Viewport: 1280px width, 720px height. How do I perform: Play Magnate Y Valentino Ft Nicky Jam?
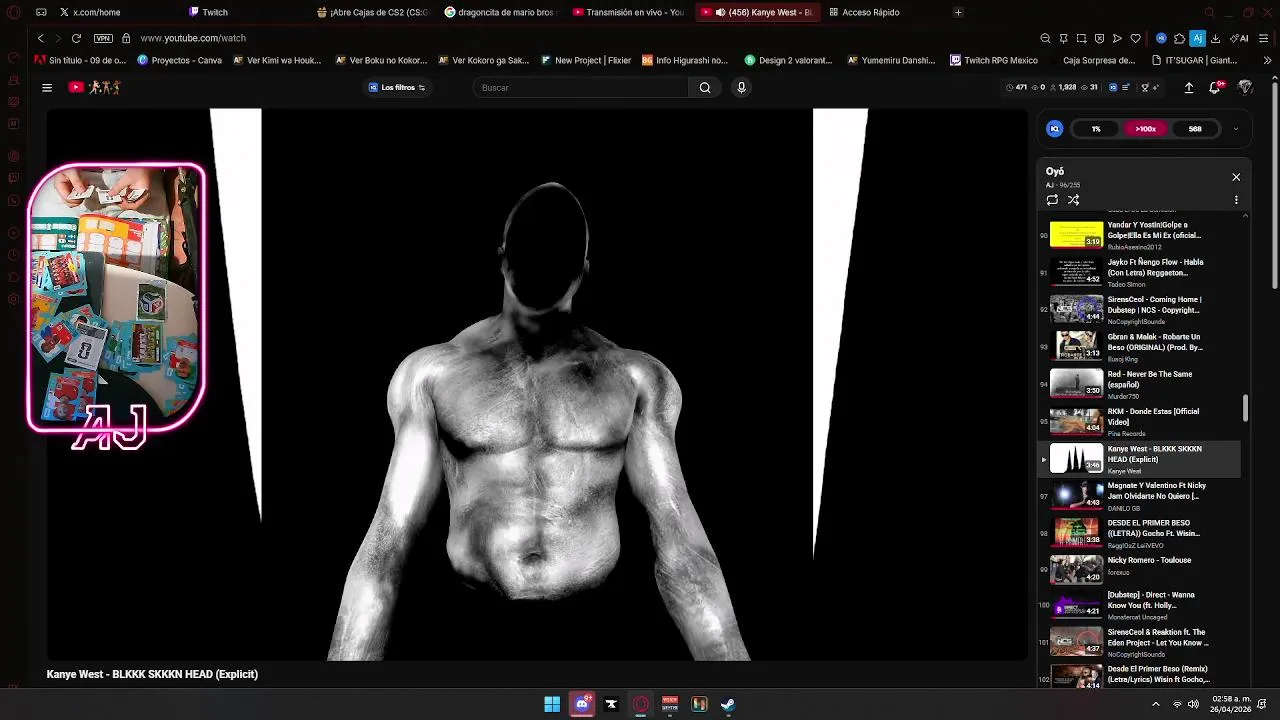pyautogui.click(x=1139, y=496)
